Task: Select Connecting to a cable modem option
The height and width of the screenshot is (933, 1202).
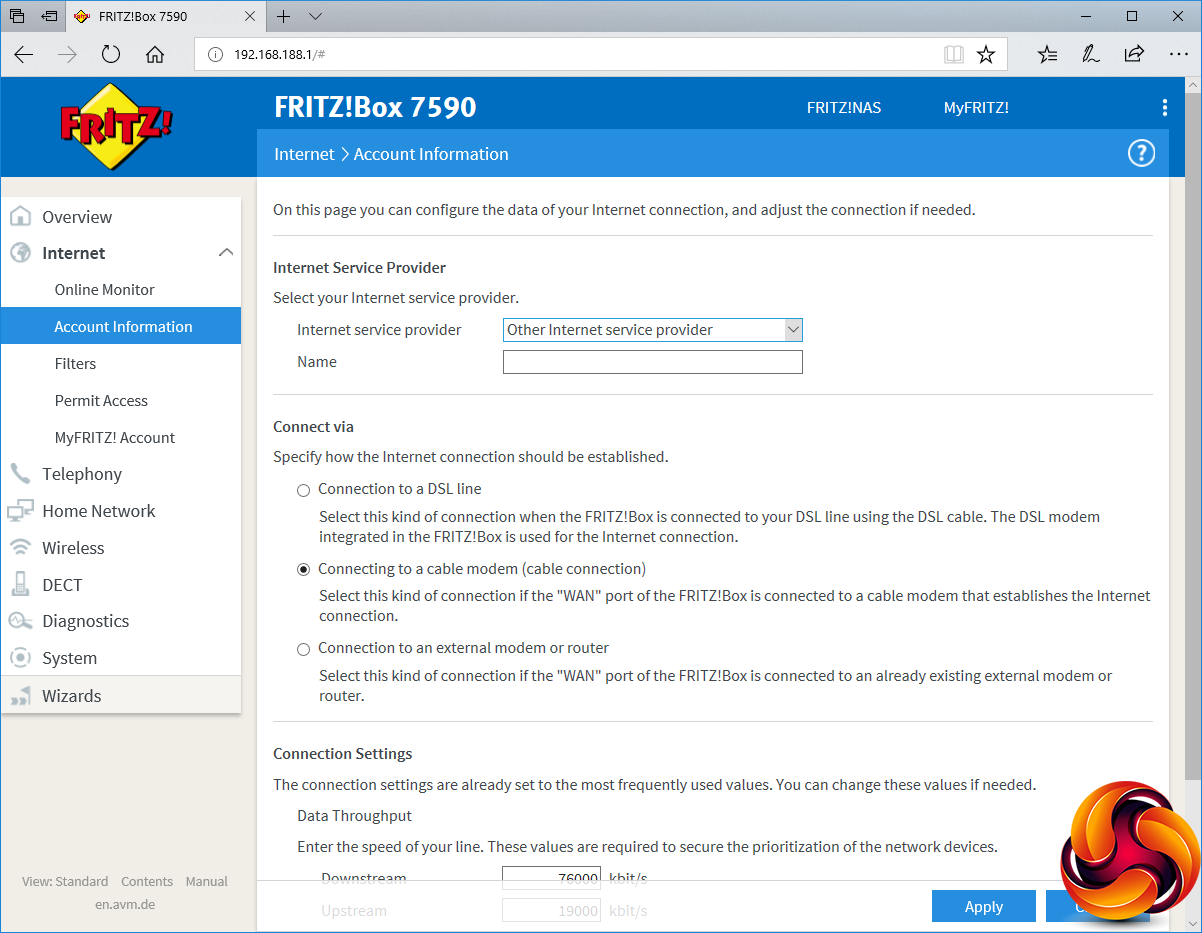Action: [304, 570]
